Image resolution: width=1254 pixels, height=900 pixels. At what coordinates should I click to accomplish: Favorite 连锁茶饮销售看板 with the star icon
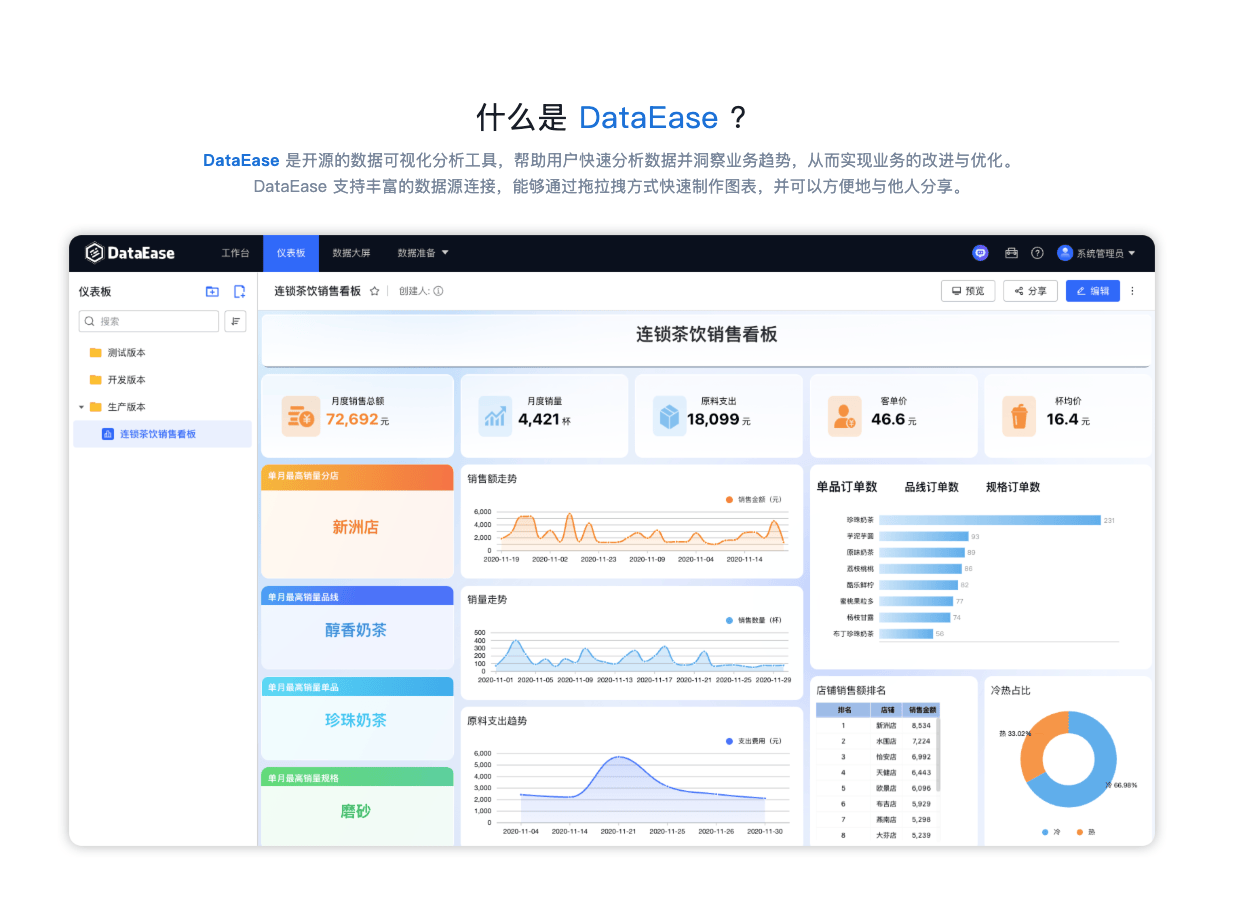(375, 291)
